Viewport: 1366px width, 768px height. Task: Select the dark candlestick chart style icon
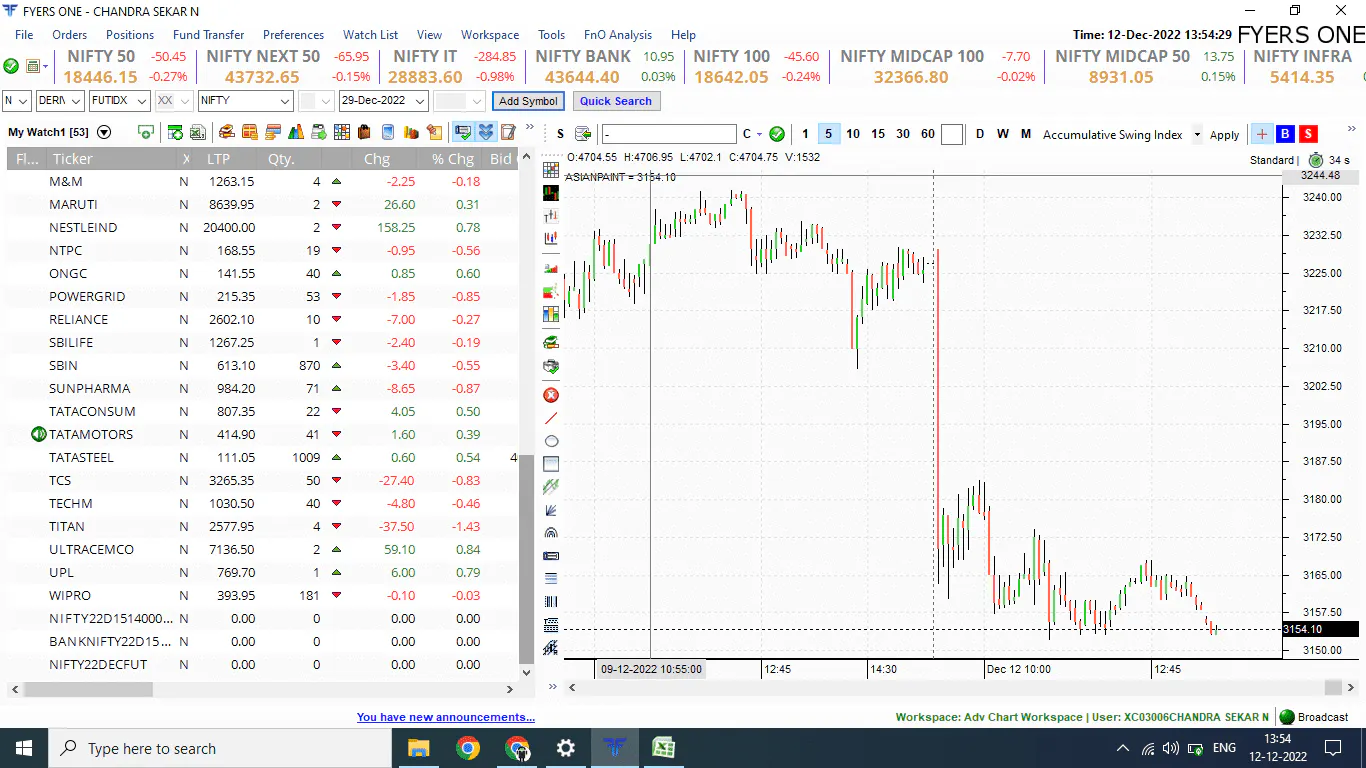point(551,193)
